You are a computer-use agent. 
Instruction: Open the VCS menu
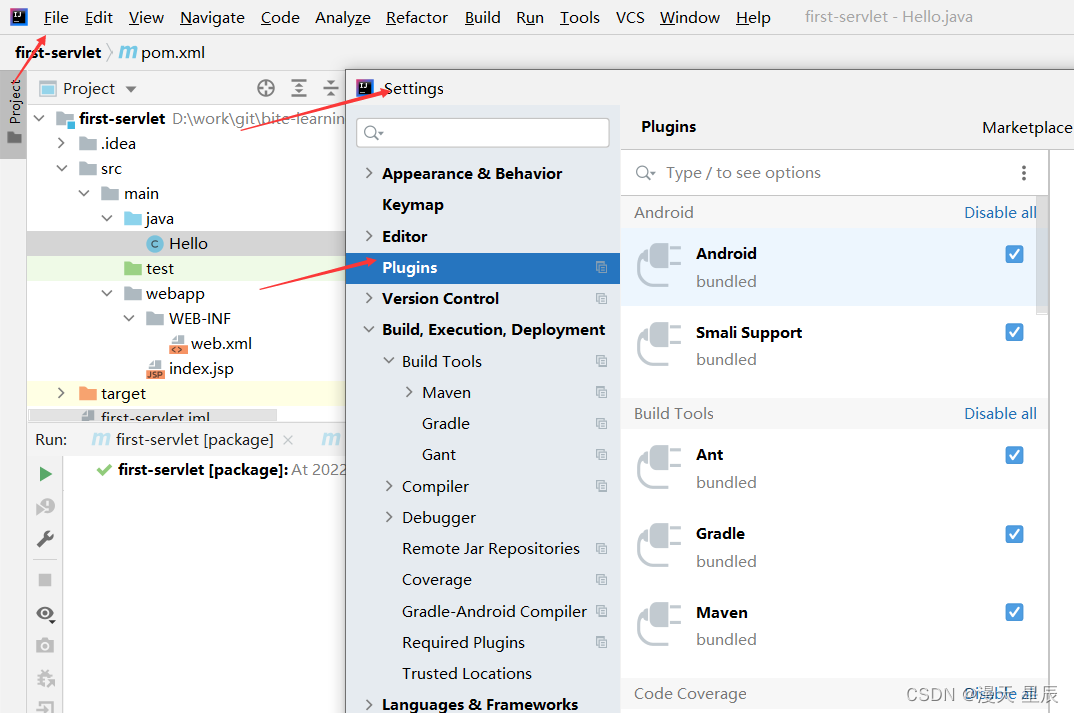[629, 17]
